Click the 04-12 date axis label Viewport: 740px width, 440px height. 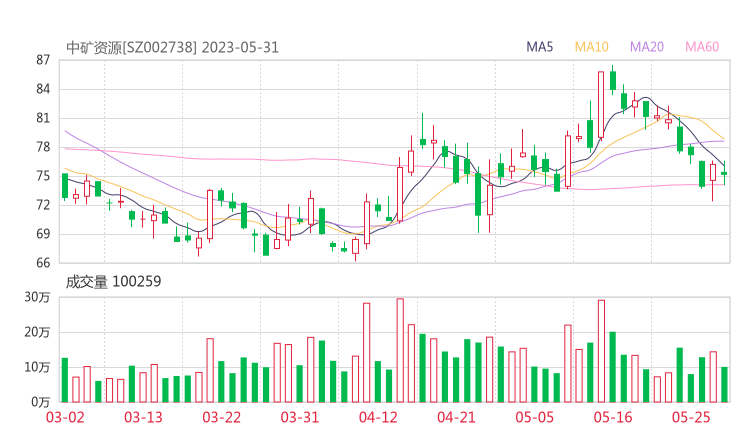(x=378, y=417)
